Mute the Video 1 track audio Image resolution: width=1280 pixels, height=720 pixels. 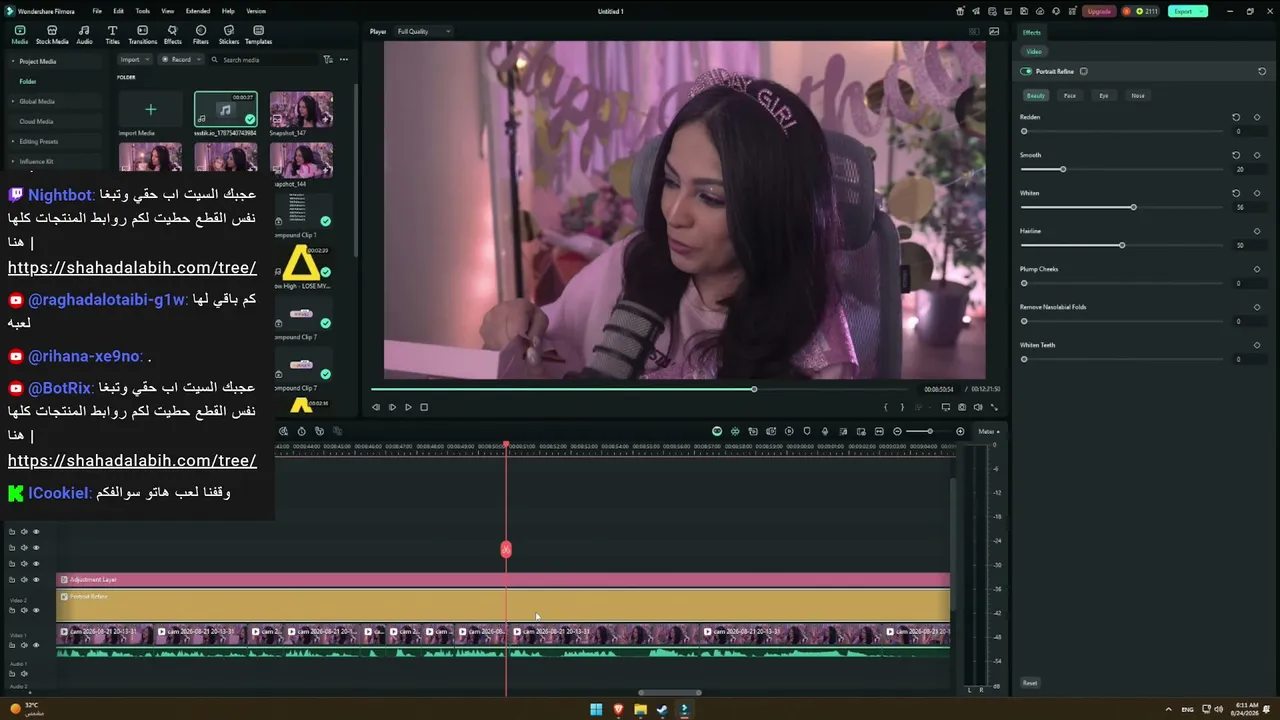coord(24,645)
